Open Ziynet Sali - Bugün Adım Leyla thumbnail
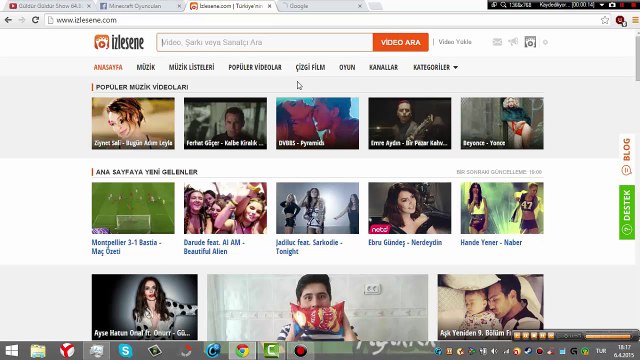Viewport: 640px width, 360px height. click(133, 123)
